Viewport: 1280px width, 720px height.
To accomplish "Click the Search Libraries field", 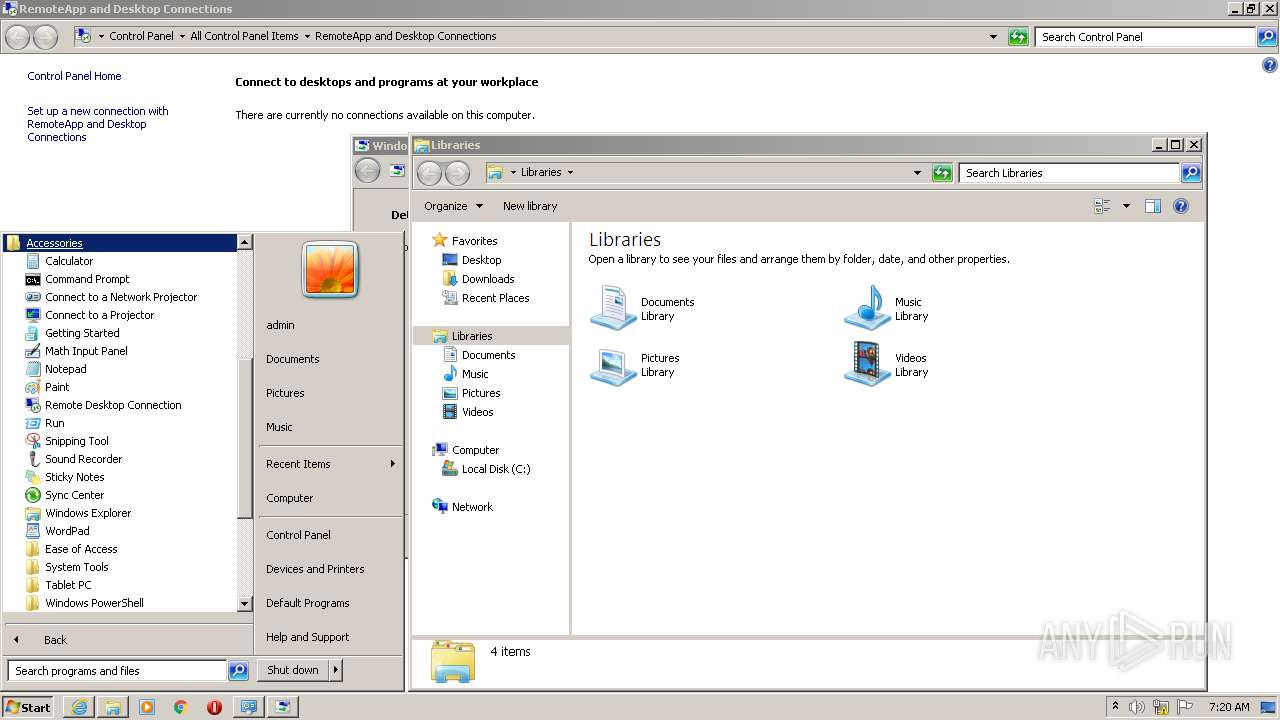I will click(1069, 173).
